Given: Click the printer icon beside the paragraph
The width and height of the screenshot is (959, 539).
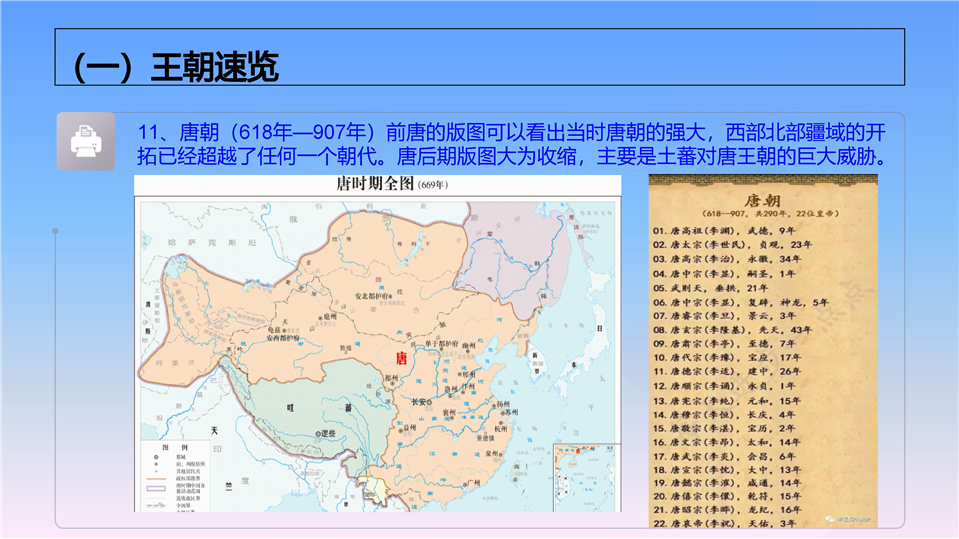Looking at the screenshot, I should [x=85, y=142].
